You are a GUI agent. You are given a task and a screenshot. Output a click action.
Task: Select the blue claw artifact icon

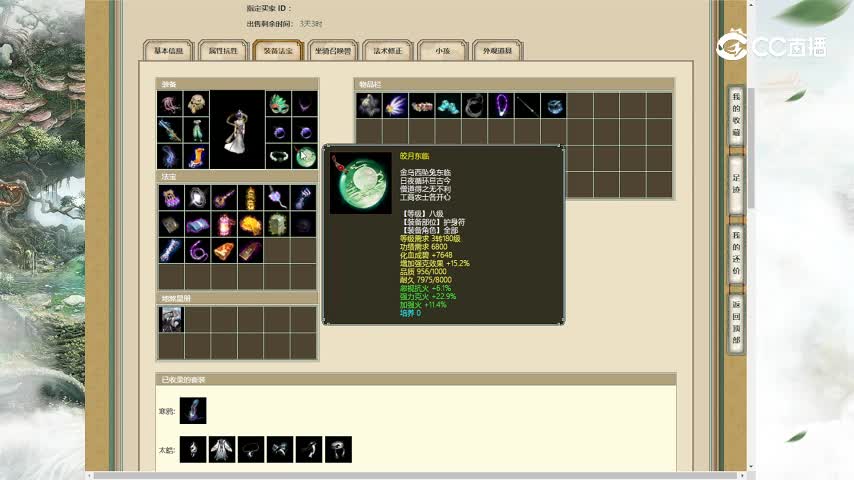pyautogui.click(x=303, y=198)
